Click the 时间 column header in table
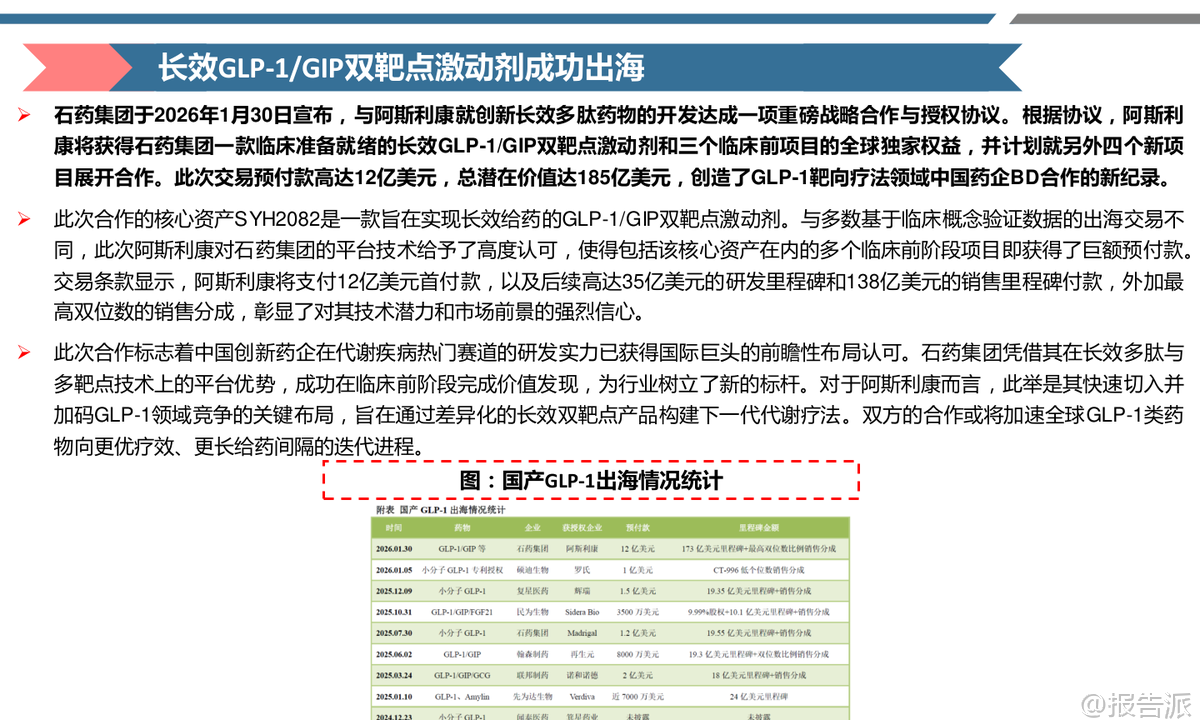The width and height of the screenshot is (1200, 720). (x=393, y=527)
